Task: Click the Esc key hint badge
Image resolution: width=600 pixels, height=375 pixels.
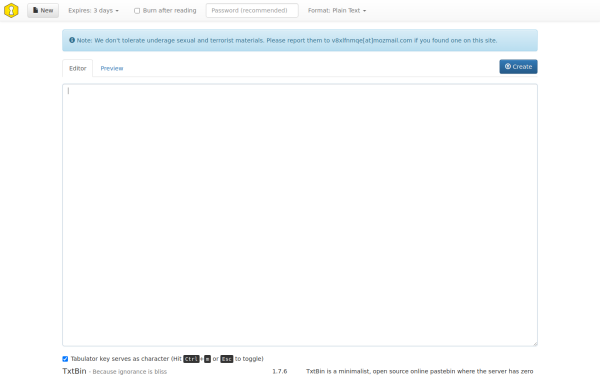Action: coord(227,359)
